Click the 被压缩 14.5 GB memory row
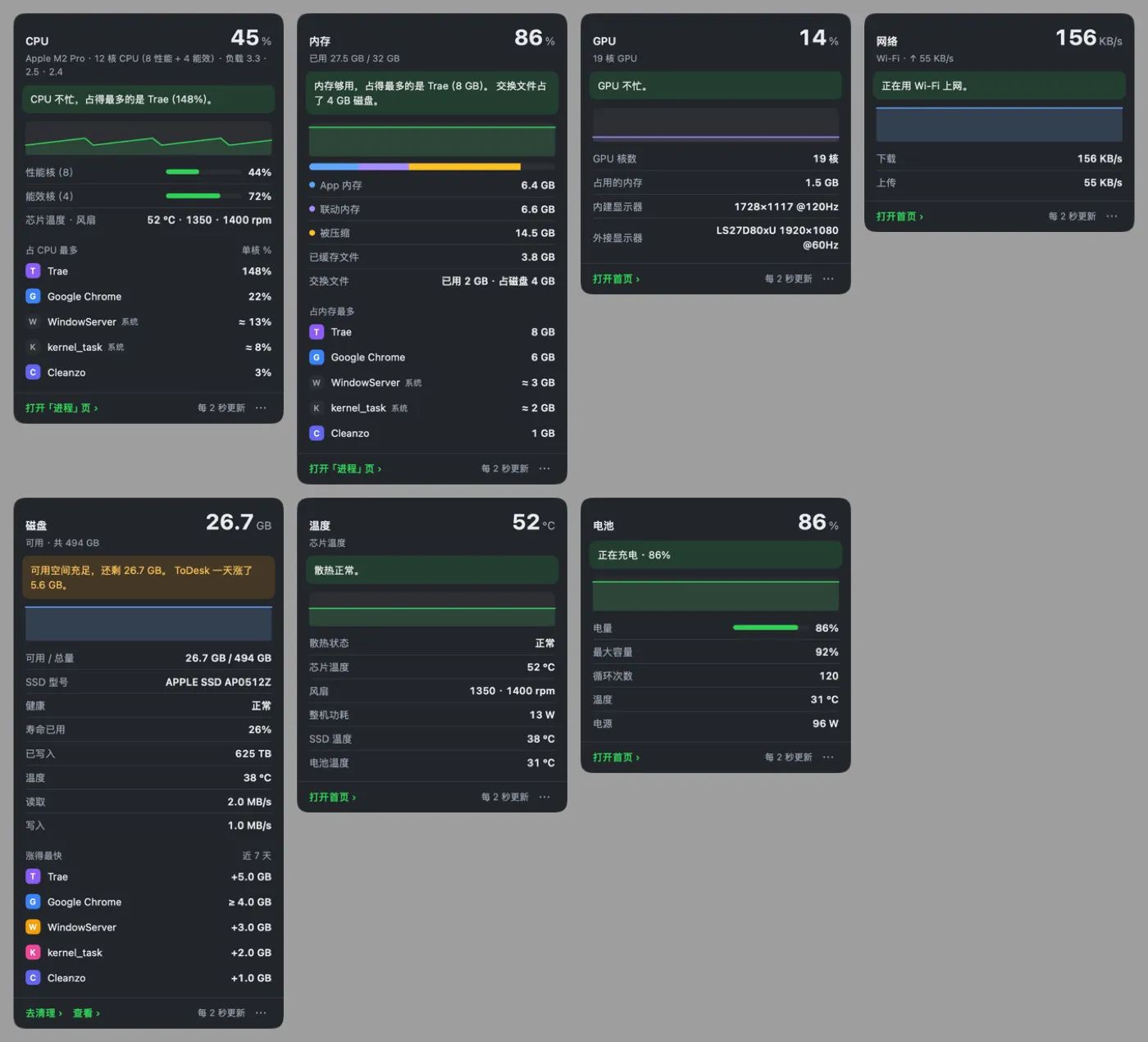The image size is (1148, 1042). [x=432, y=233]
